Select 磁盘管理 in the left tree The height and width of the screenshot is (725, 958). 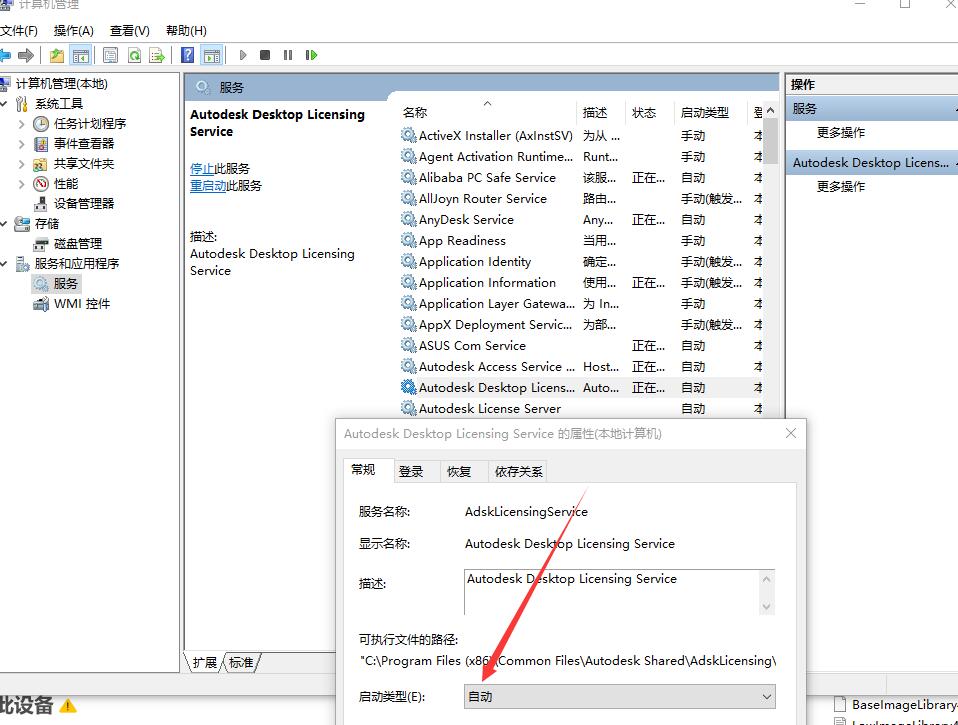[x=78, y=244]
